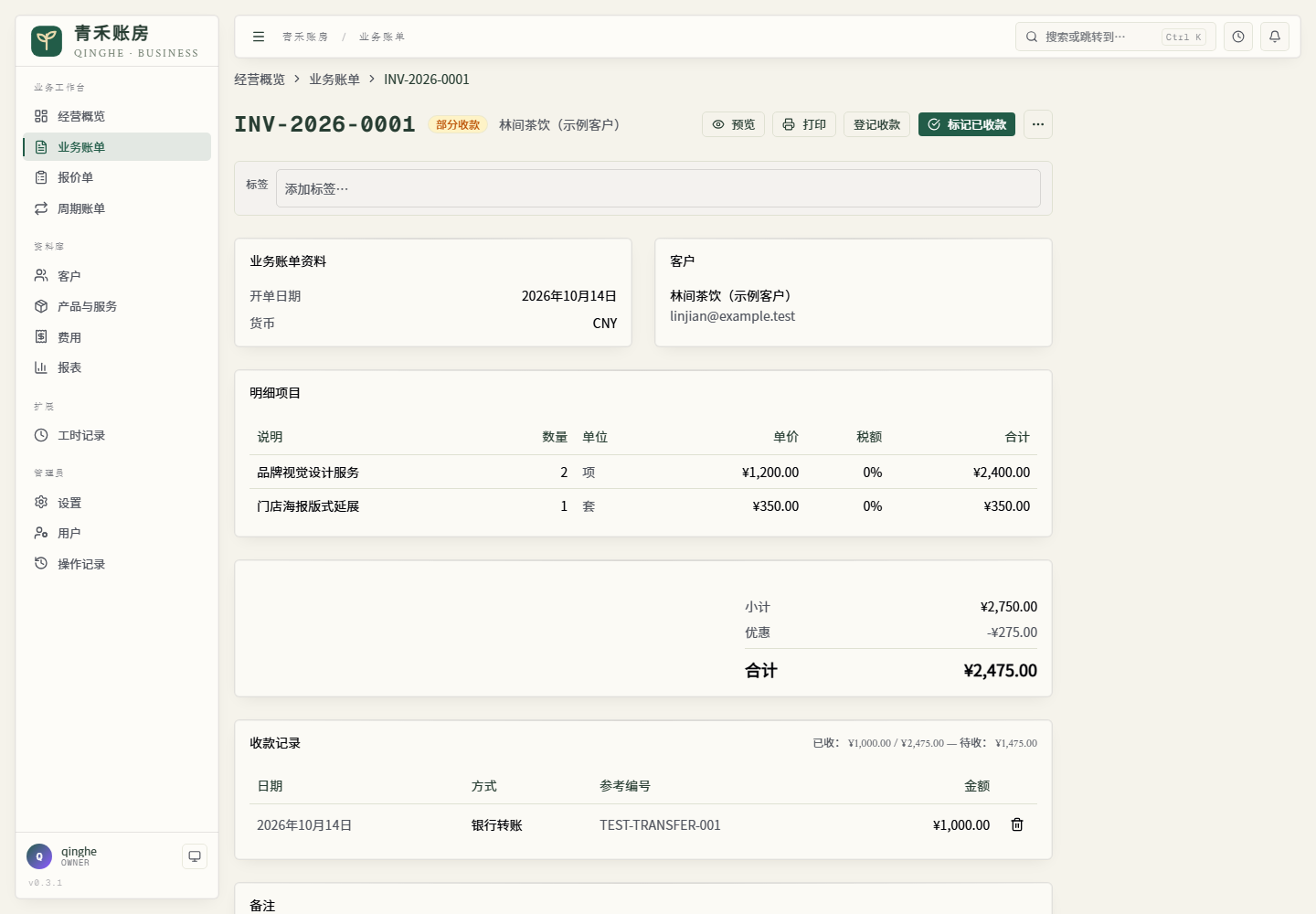The image size is (1316, 914).
Task: Click the -¥275.00 discount value
Action: point(1013,632)
